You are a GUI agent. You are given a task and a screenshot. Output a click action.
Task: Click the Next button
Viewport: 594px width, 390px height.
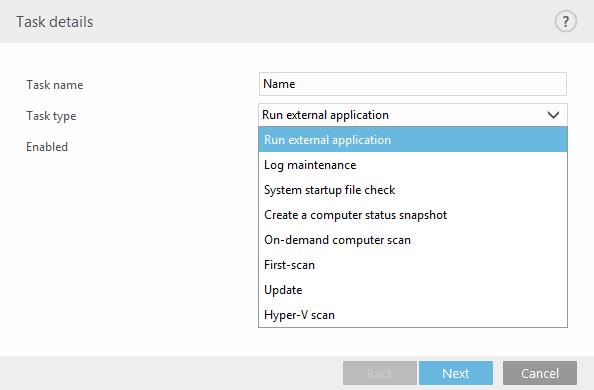click(x=456, y=373)
